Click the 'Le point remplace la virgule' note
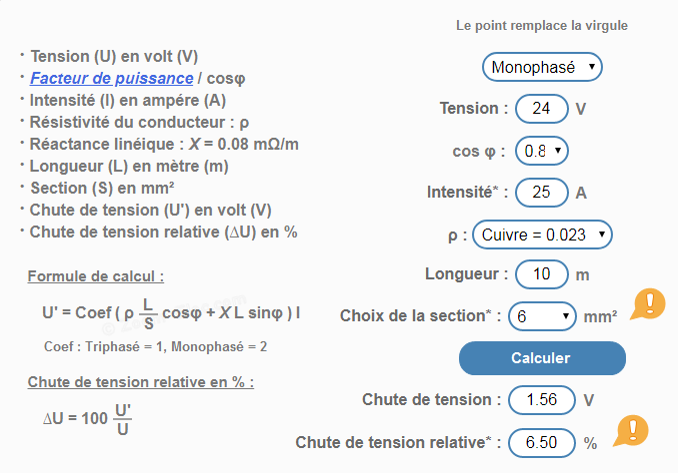This screenshot has height=473, width=678. tap(542, 26)
